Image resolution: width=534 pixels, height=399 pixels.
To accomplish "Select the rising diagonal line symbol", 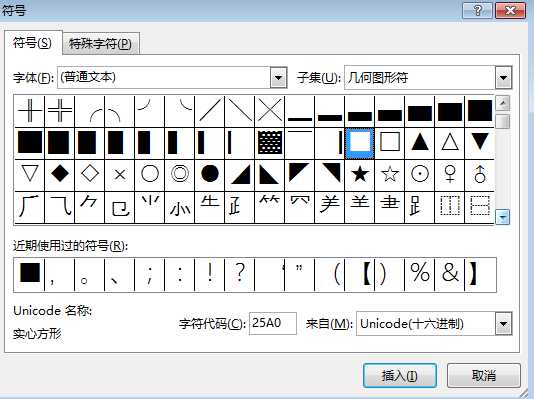I will [210, 111].
